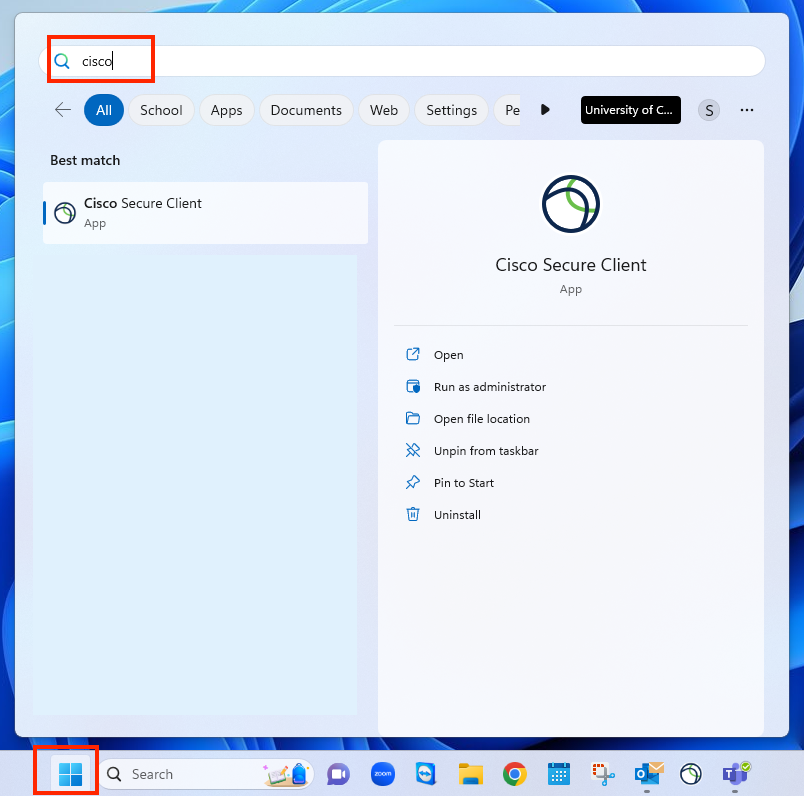The height and width of the screenshot is (796, 804).
Task: Switch to the Web filter tab
Action: 384,110
